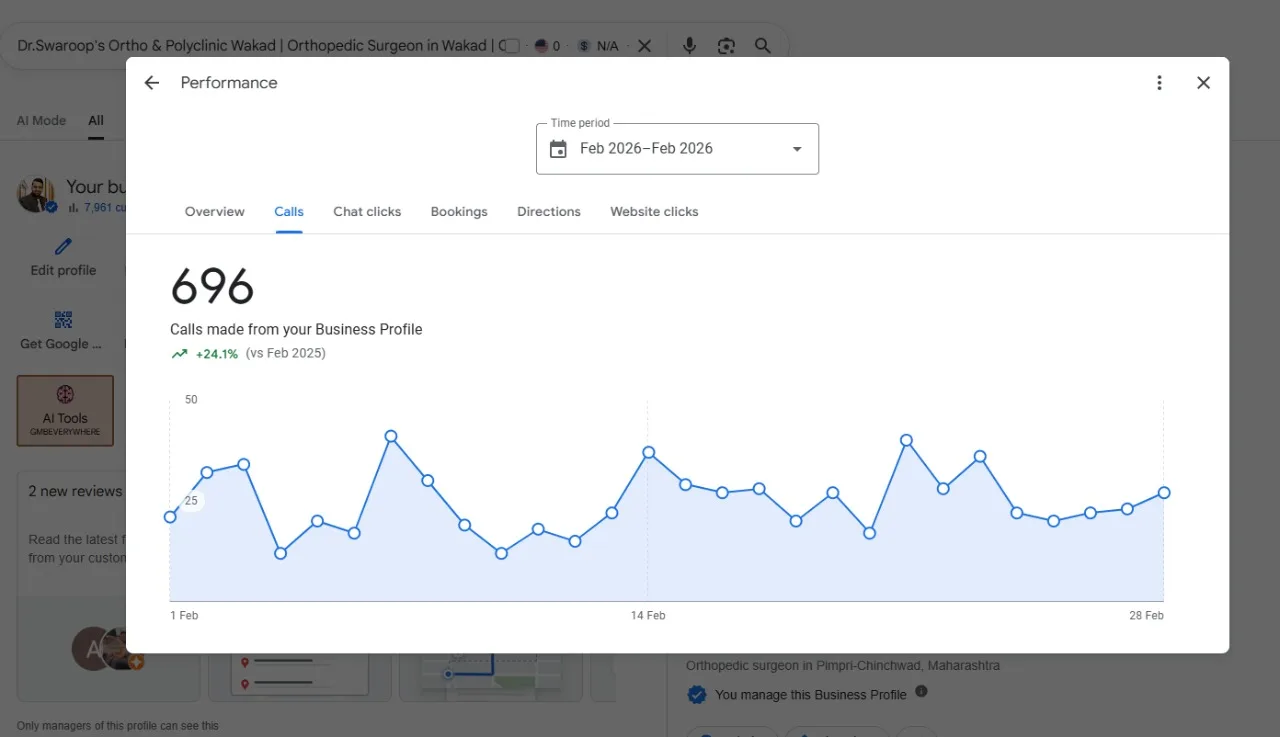Select the Directions tab
Viewport: 1280px width, 737px height.
[549, 212]
